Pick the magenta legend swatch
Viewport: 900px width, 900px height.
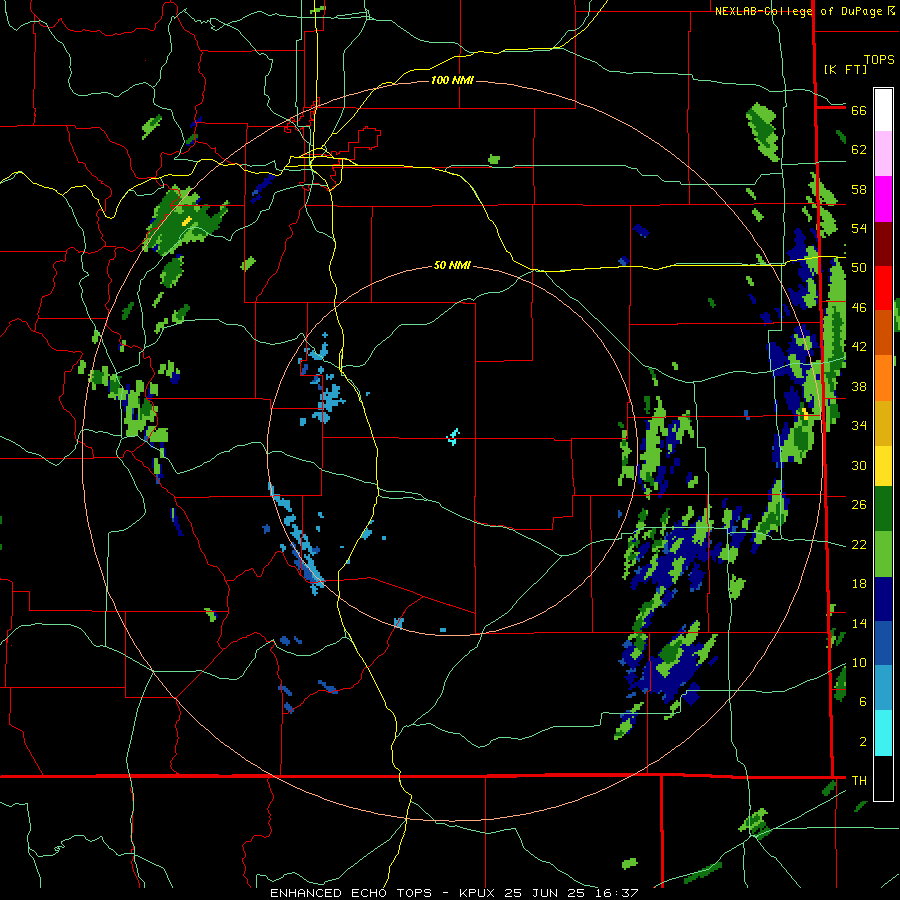pos(883,199)
